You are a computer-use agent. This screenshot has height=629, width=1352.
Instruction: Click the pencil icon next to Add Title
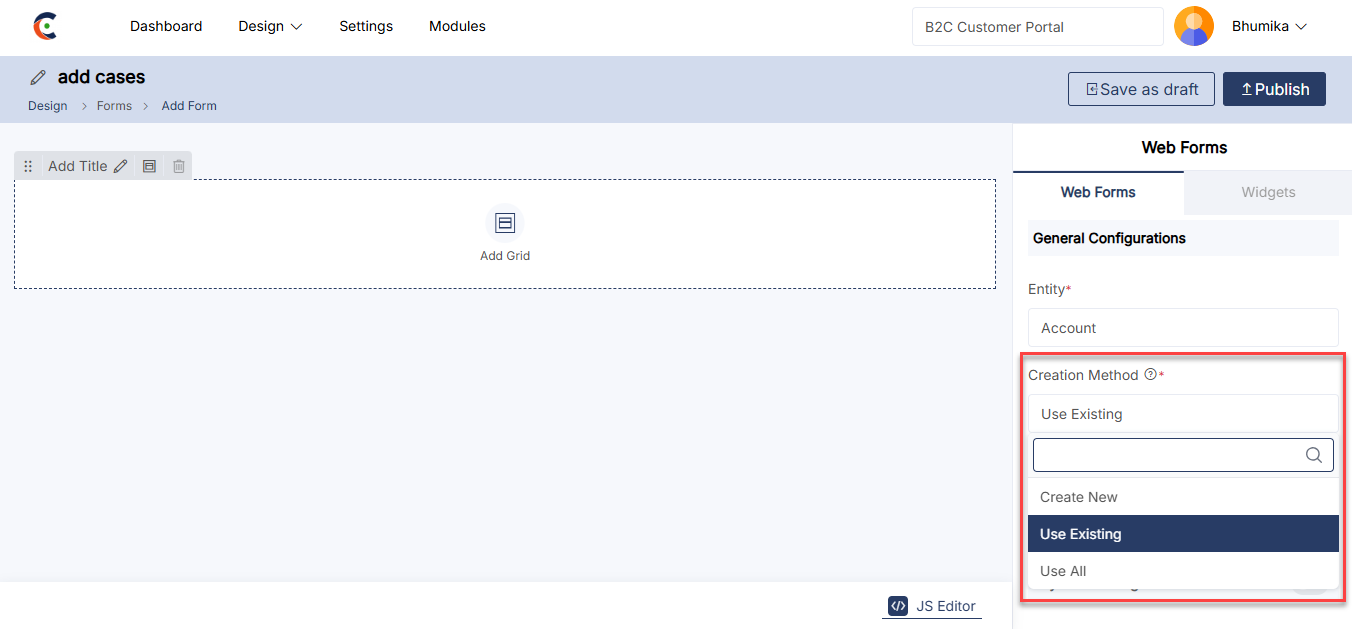click(120, 167)
